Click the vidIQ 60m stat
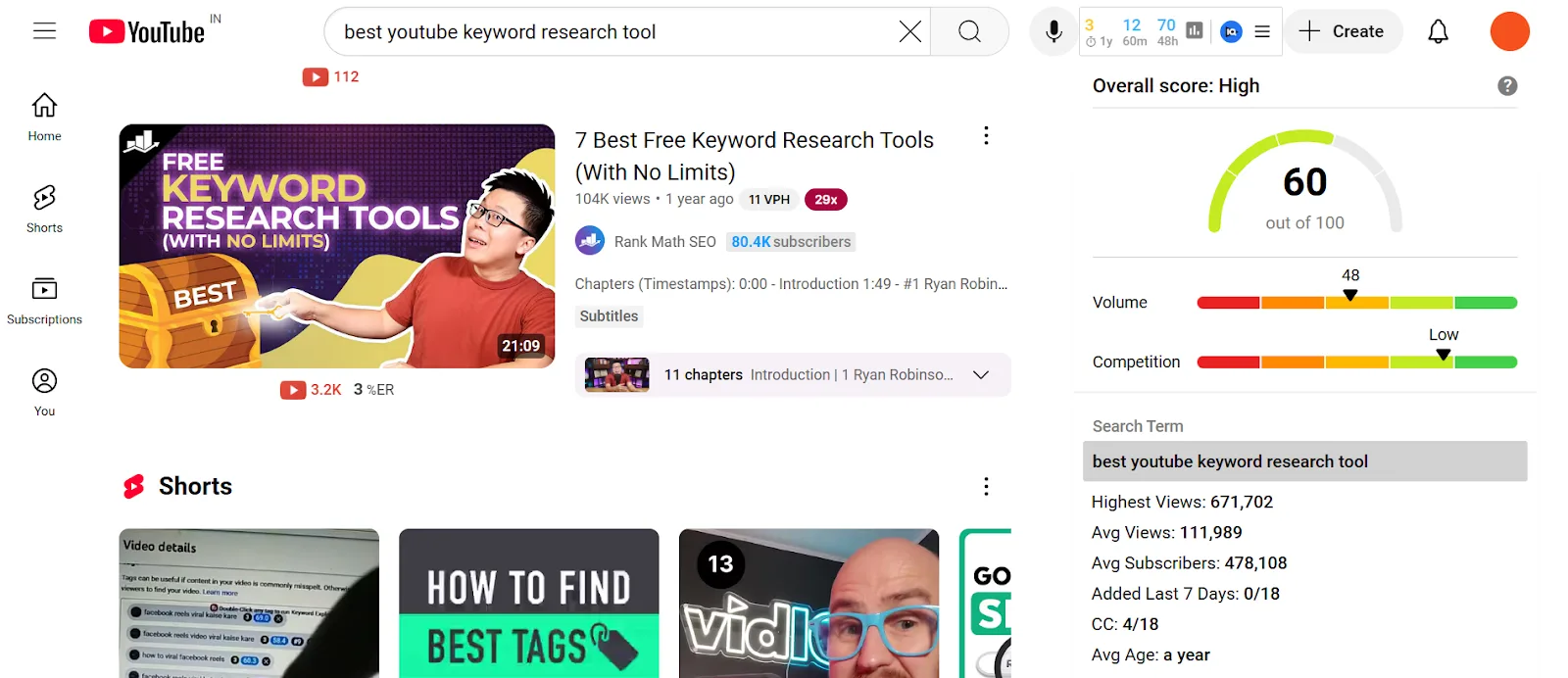Screen dimensions: 1568x678 pos(1134,31)
